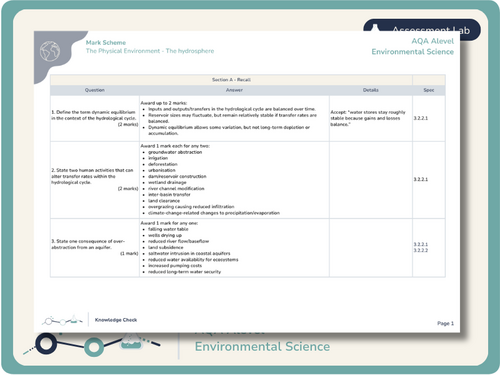Click the 'inter-basin transfer' bullet

[169, 194]
